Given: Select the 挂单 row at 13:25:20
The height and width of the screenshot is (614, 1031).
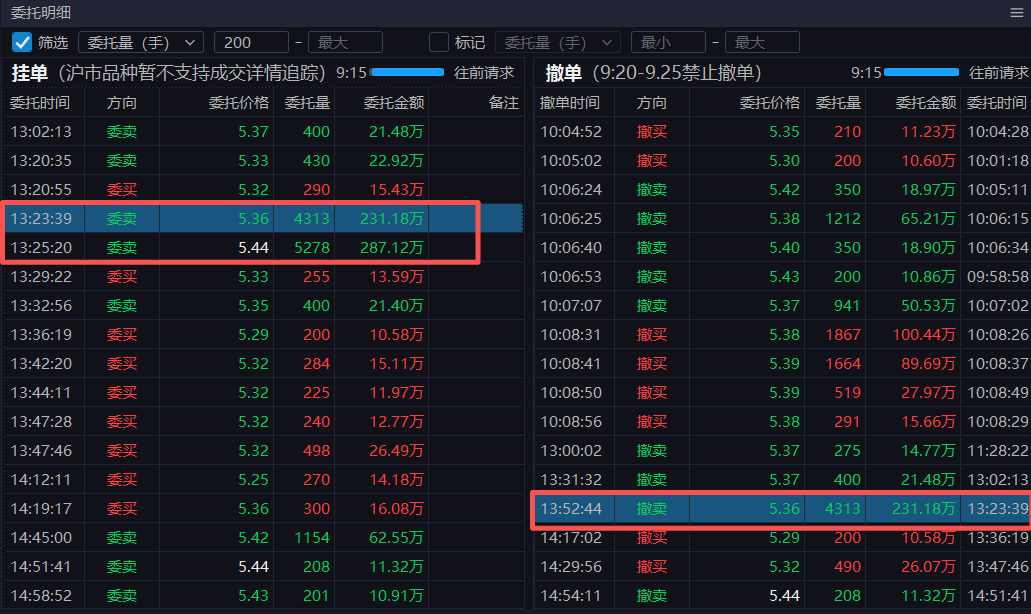Looking at the screenshot, I should pos(263,247).
